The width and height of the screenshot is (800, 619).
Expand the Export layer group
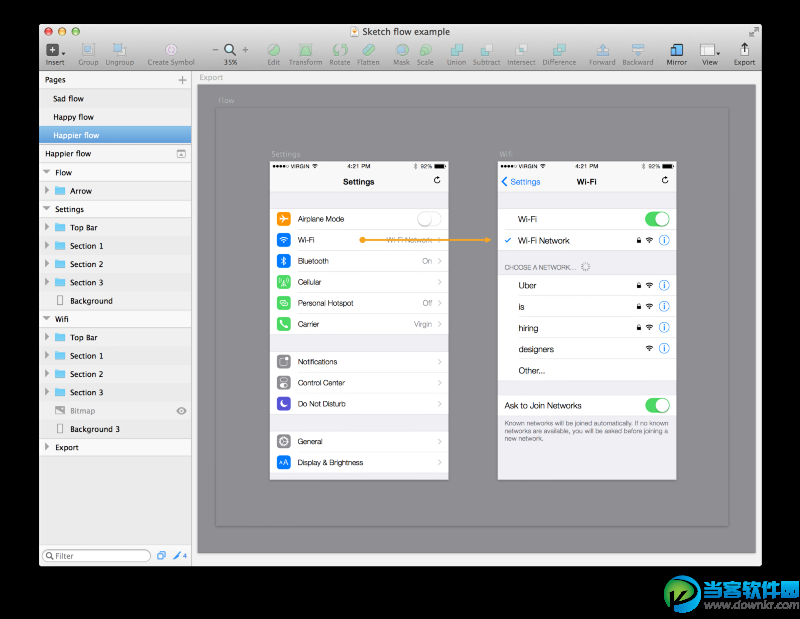pyautogui.click(x=47, y=447)
